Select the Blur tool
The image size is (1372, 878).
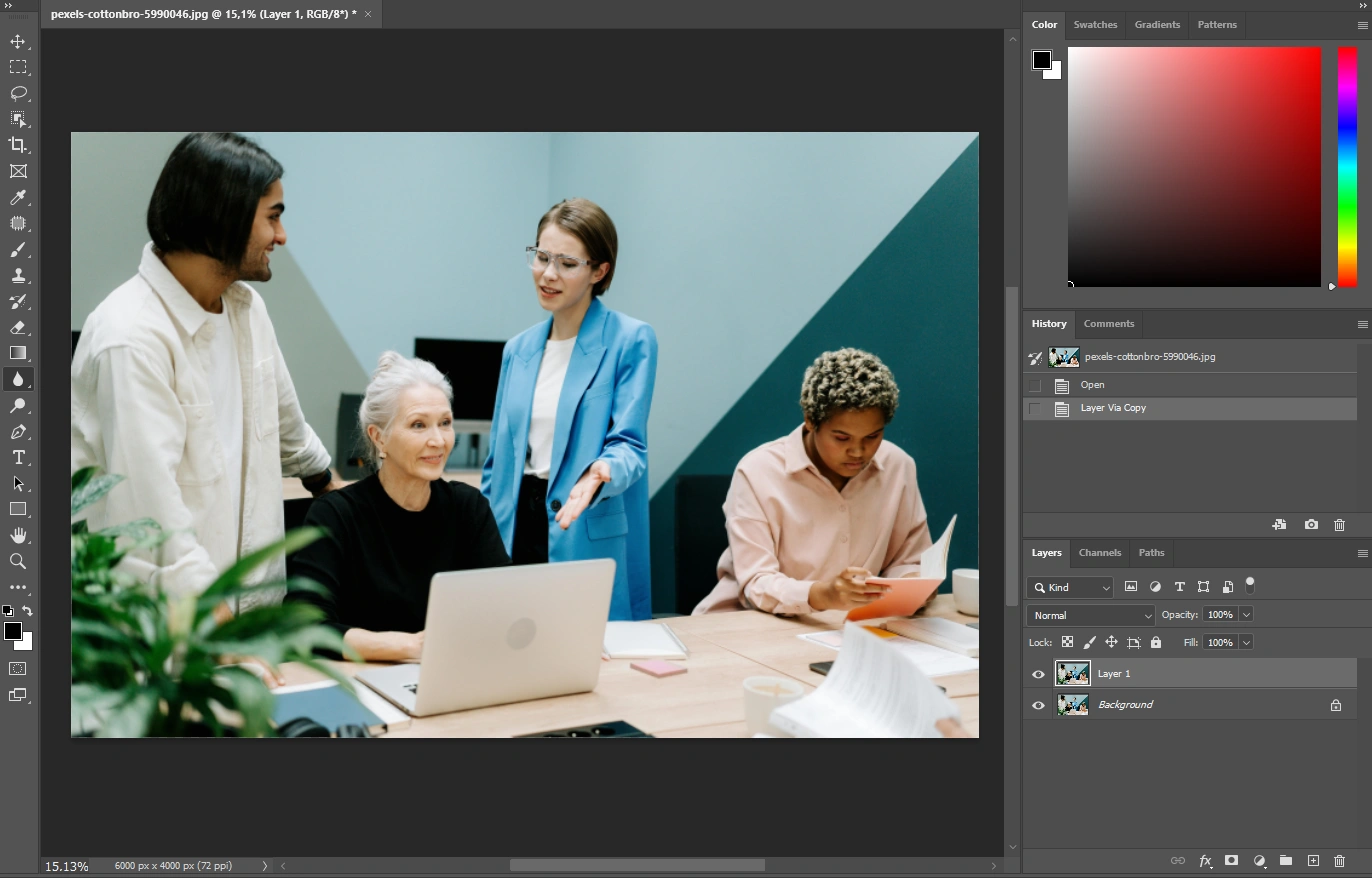click(18, 379)
